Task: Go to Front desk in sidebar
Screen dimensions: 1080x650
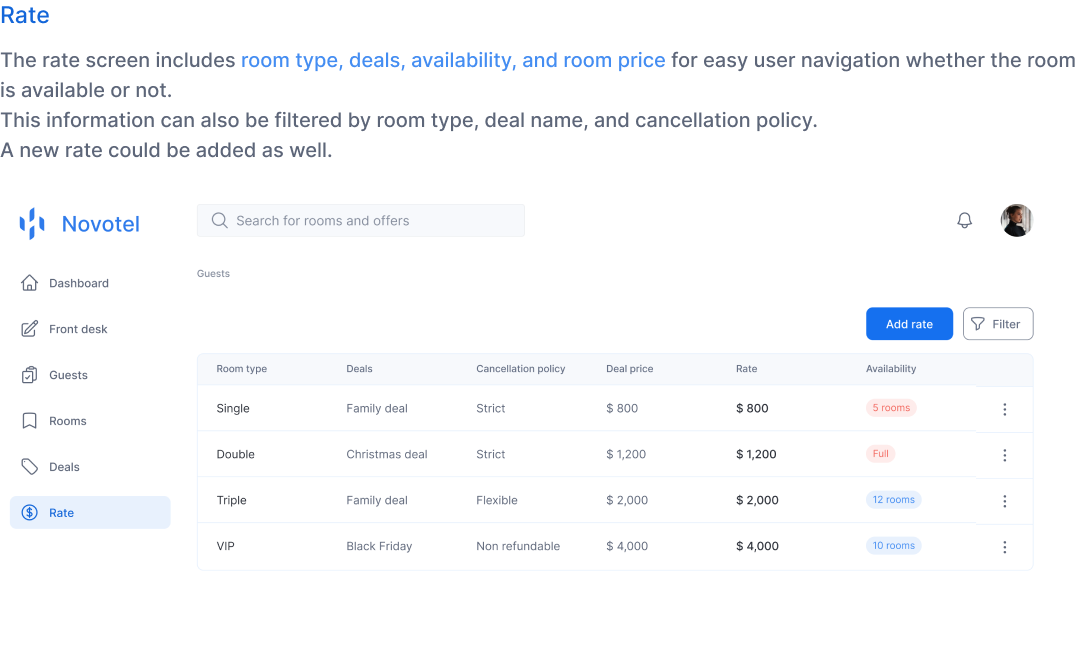Action: click(x=78, y=329)
